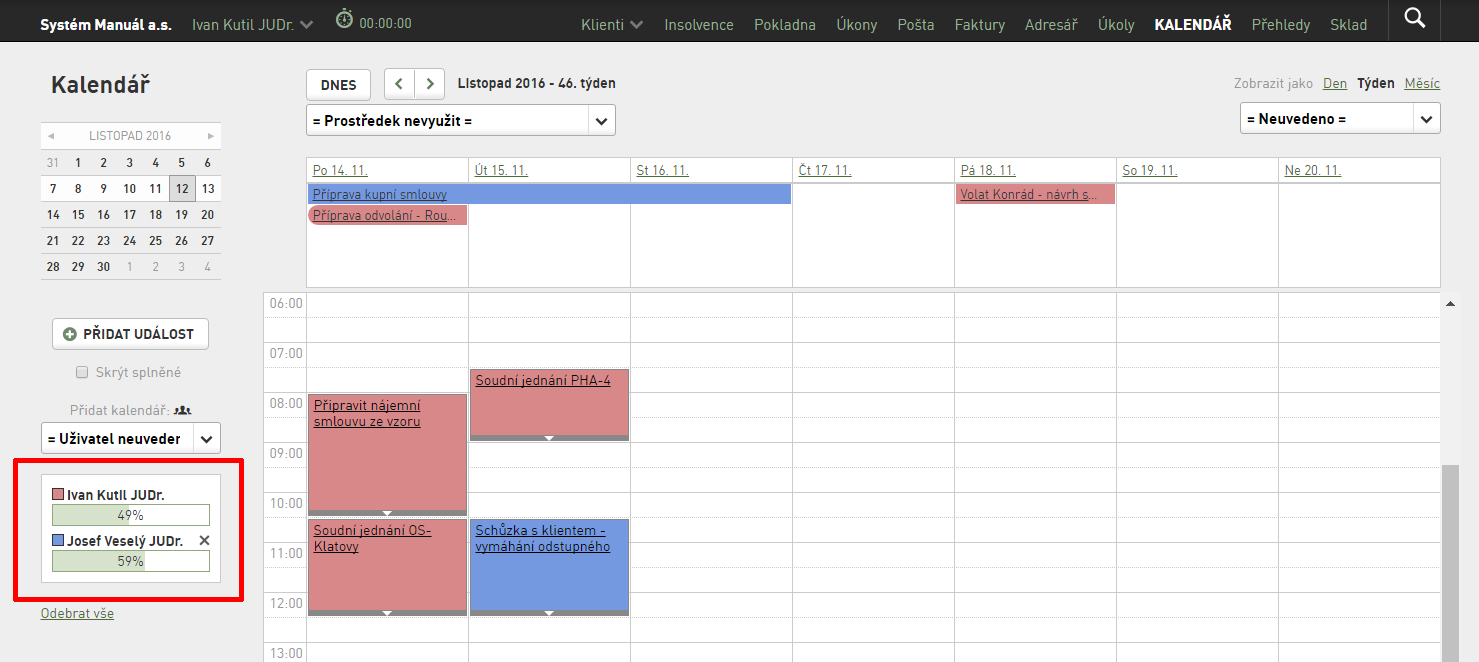Show previous month in mini calendar
The height and width of the screenshot is (662, 1479).
pyautogui.click(x=51, y=136)
